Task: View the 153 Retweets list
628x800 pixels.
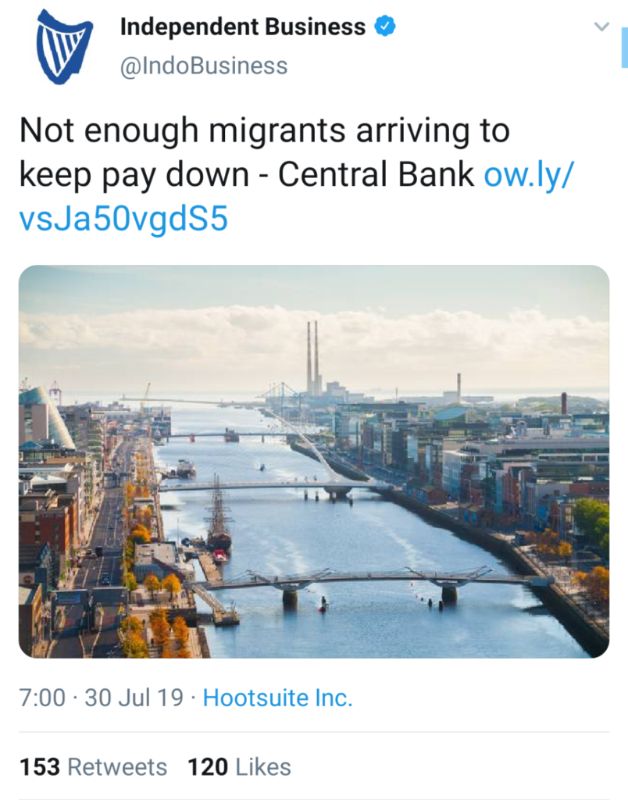Action: click(x=93, y=767)
